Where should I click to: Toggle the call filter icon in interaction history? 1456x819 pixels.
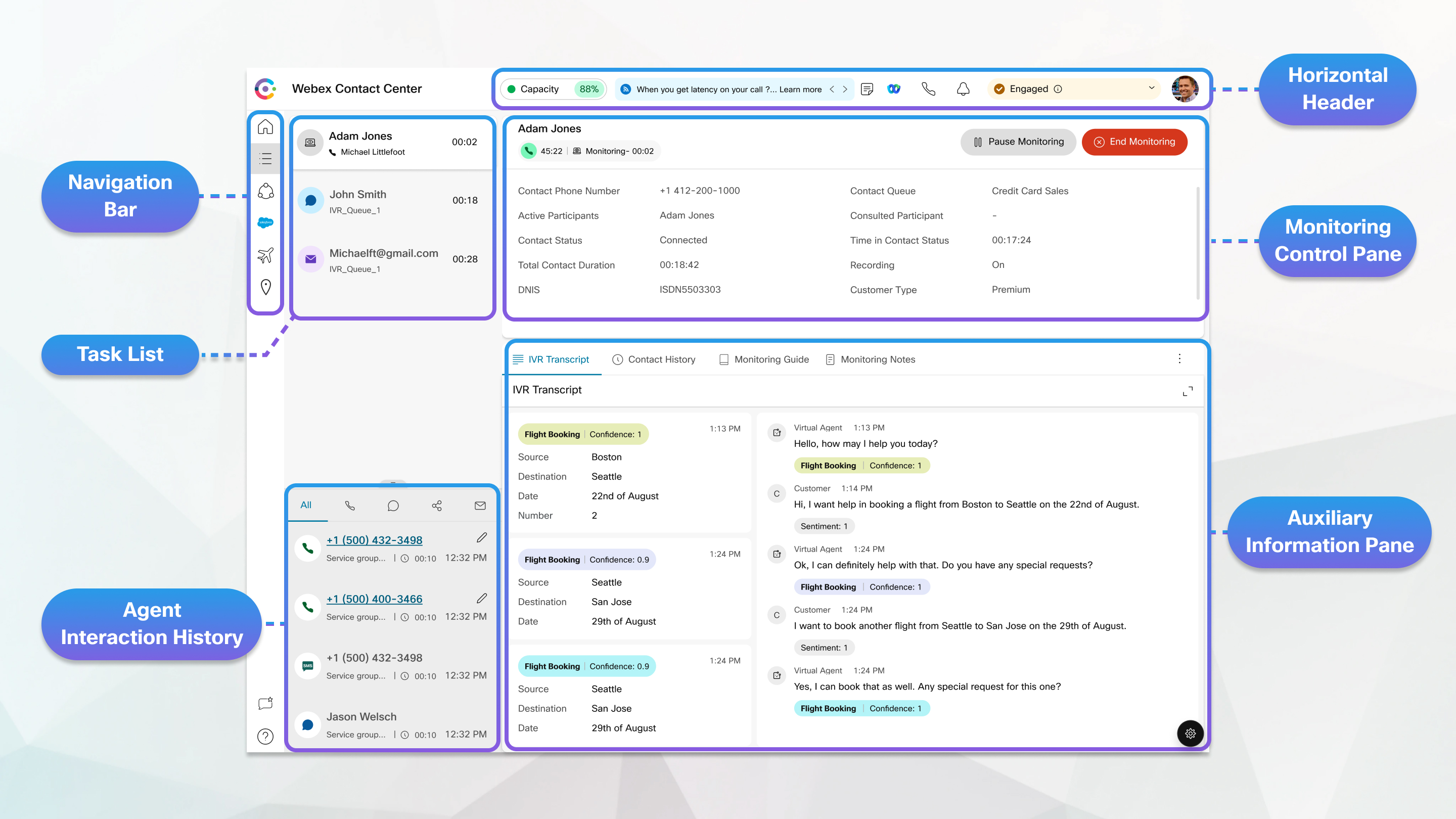[x=349, y=505]
